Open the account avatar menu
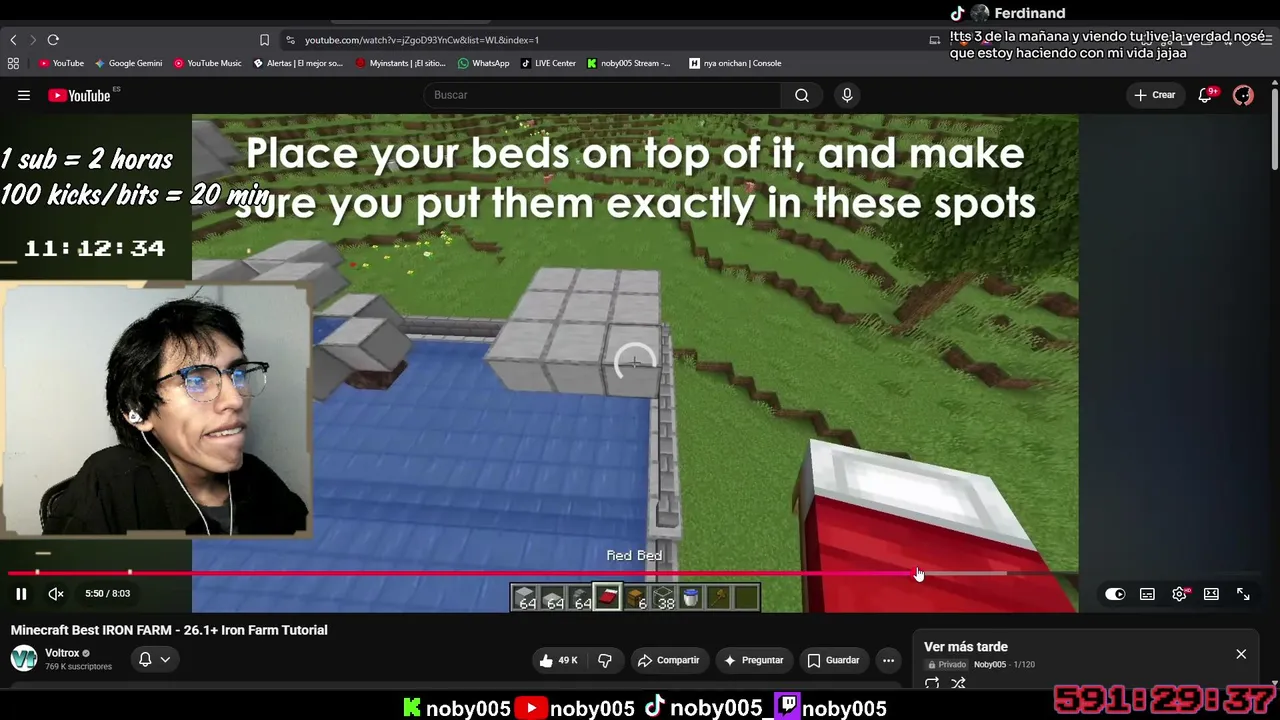The image size is (1280, 720). coord(1243,95)
